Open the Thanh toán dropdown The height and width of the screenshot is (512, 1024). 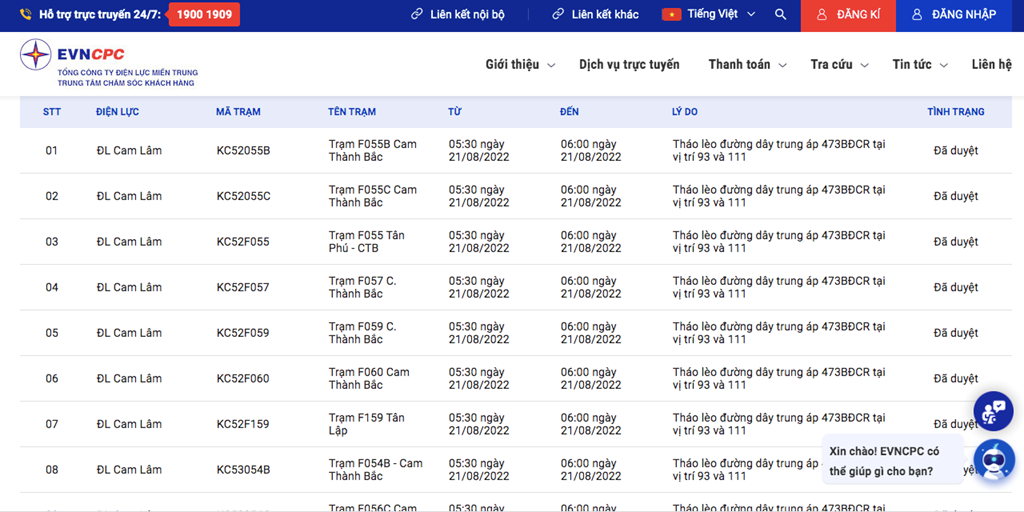tap(747, 65)
